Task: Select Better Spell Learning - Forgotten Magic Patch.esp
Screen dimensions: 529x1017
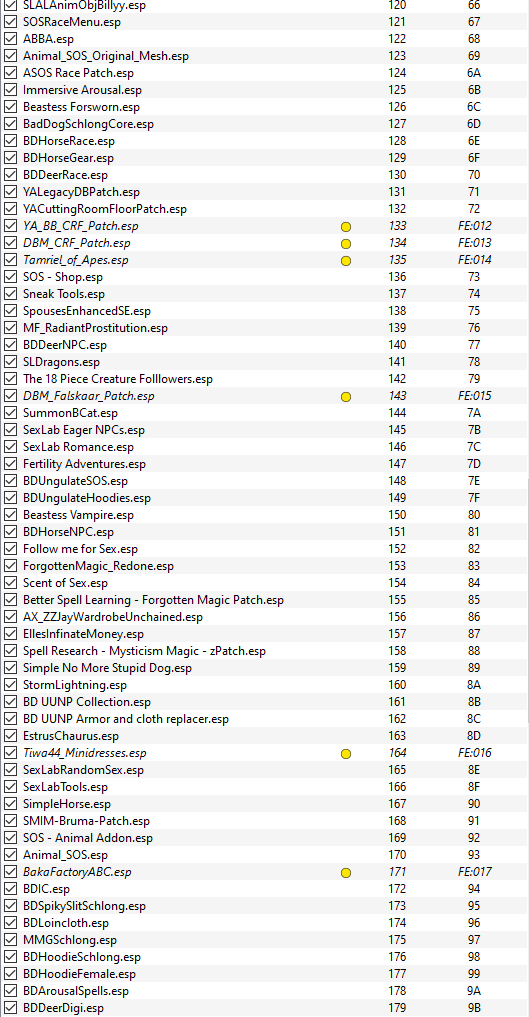Action: (x=154, y=600)
